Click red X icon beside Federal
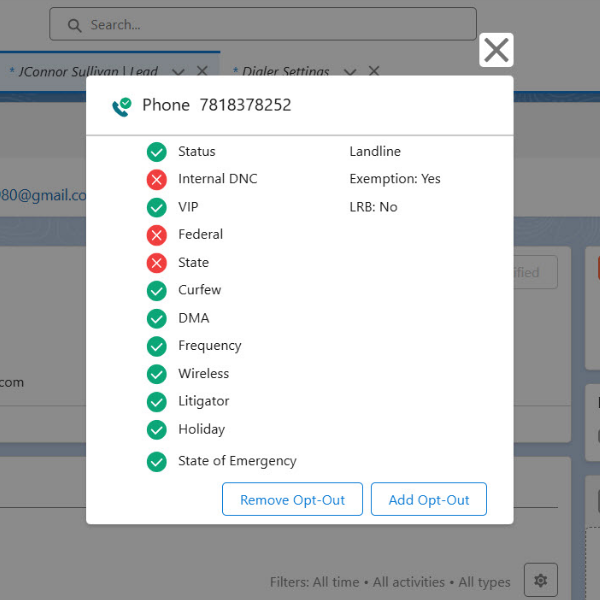This screenshot has height=600, width=600. (156, 235)
